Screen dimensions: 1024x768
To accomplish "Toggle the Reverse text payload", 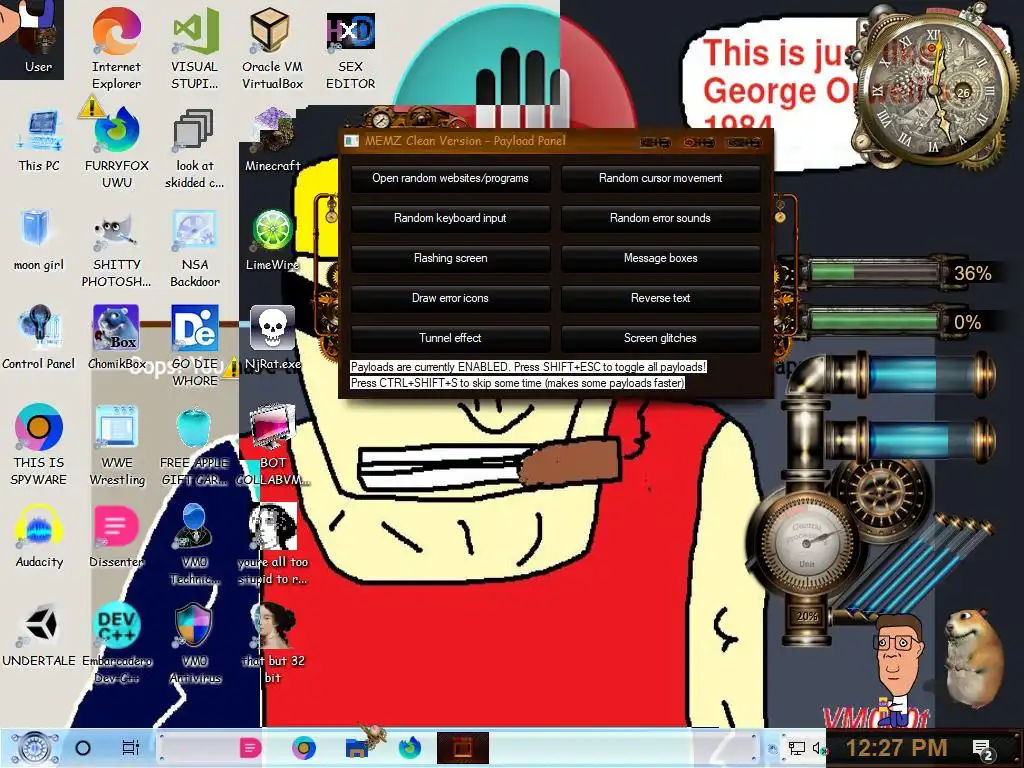I will 660,298.
